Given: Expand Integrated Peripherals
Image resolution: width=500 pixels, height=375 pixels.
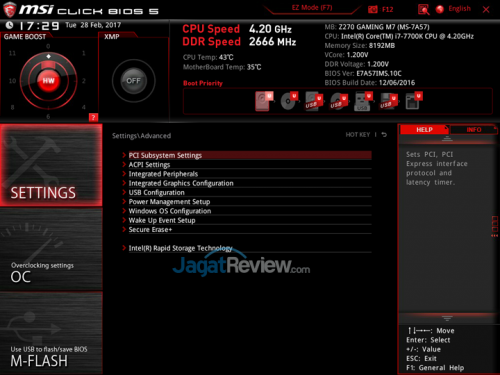Looking at the screenshot, I should (247, 174).
